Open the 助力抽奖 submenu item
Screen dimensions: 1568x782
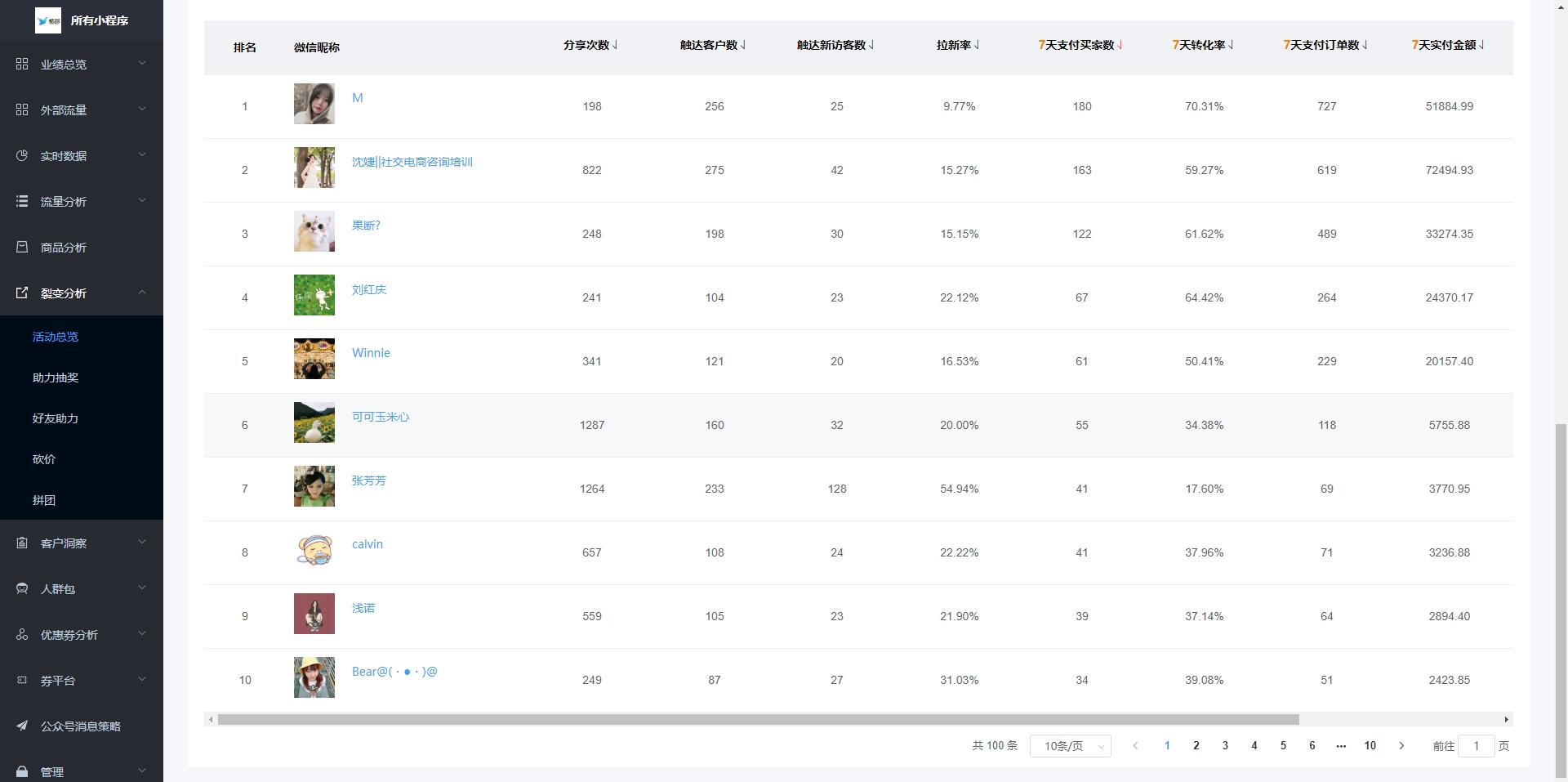pyautogui.click(x=56, y=378)
